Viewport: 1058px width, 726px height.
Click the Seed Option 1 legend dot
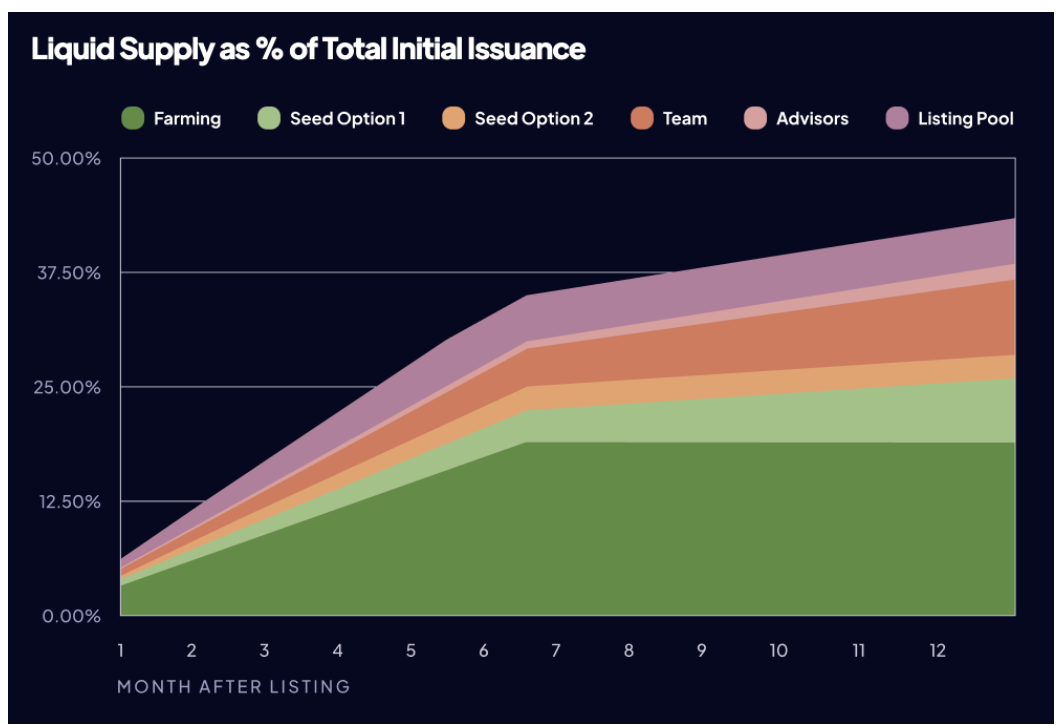(269, 118)
